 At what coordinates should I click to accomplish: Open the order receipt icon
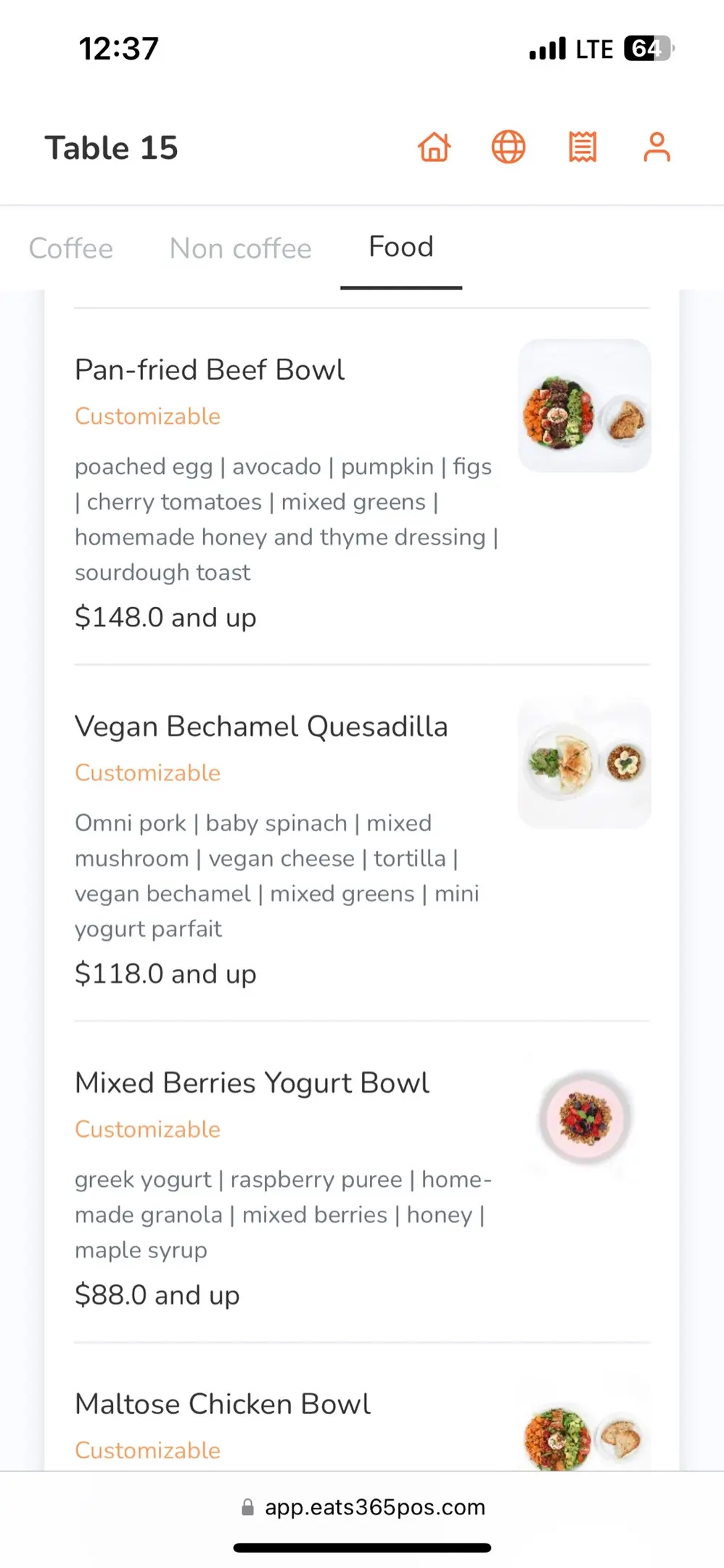[x=583, y=147]
